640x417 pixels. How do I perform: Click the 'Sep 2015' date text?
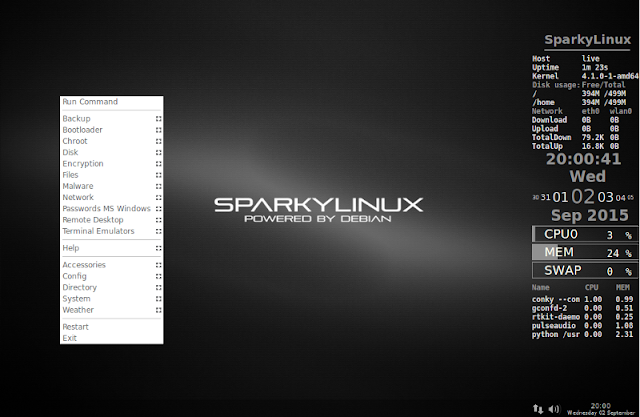589,215
